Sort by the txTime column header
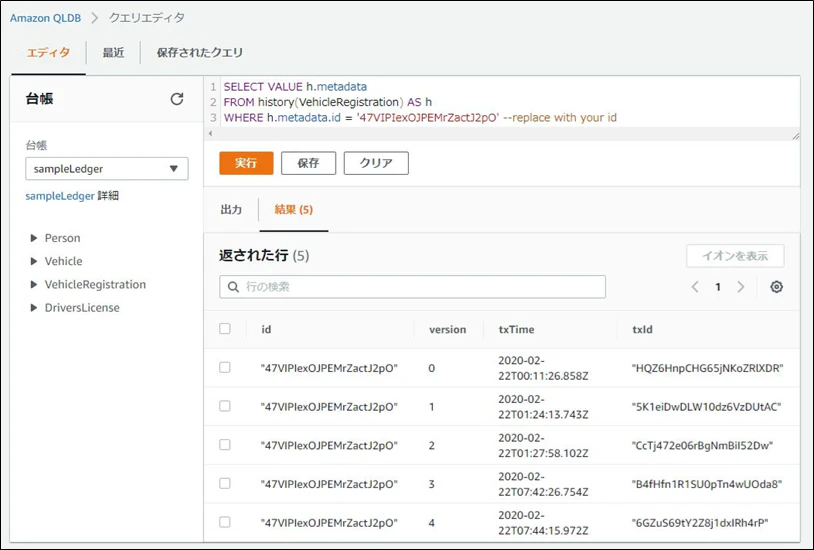This screenshot has height=550, width=814. [517, 329]
